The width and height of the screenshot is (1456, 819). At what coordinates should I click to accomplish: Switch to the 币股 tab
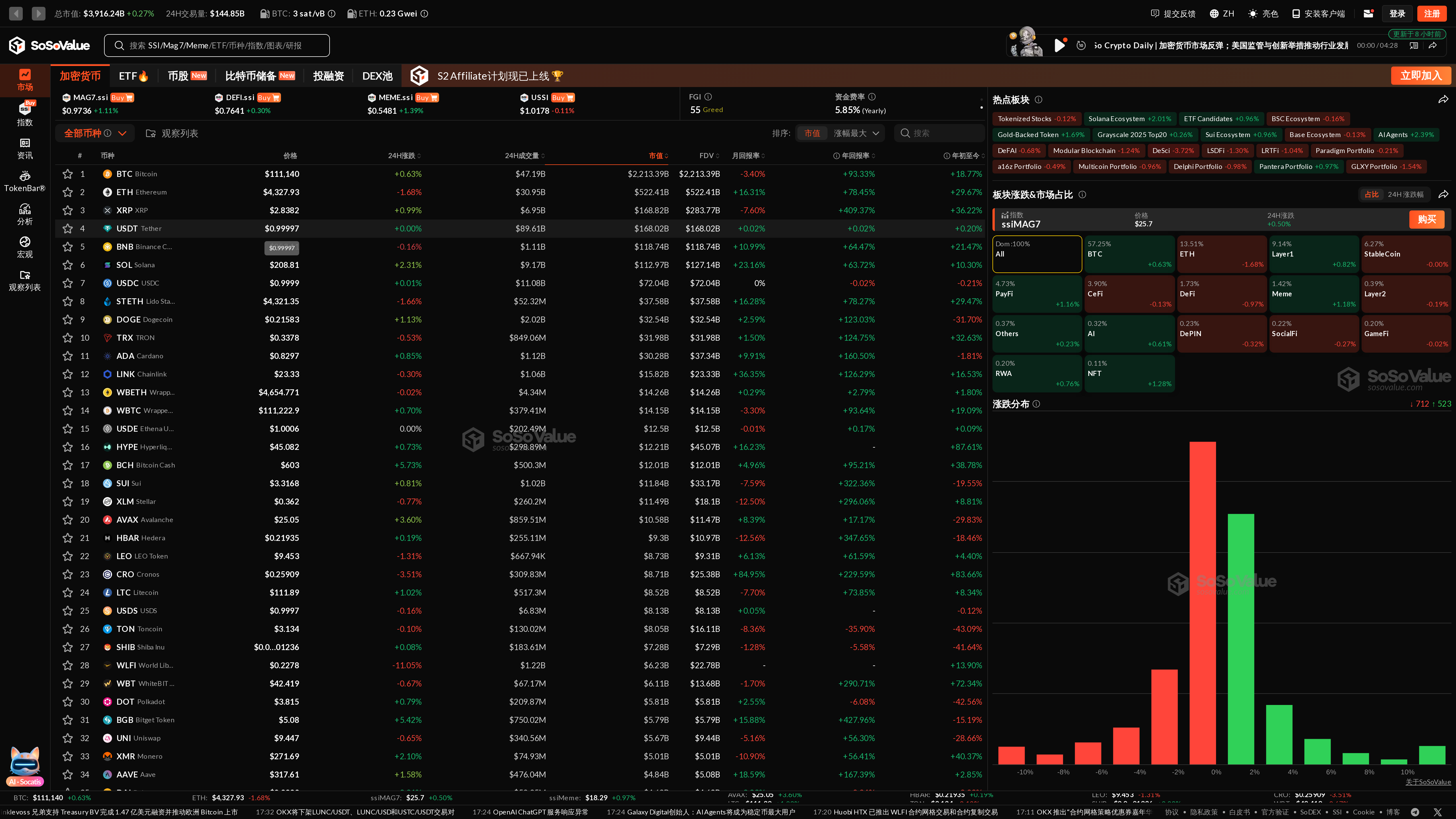click(187, 76)
